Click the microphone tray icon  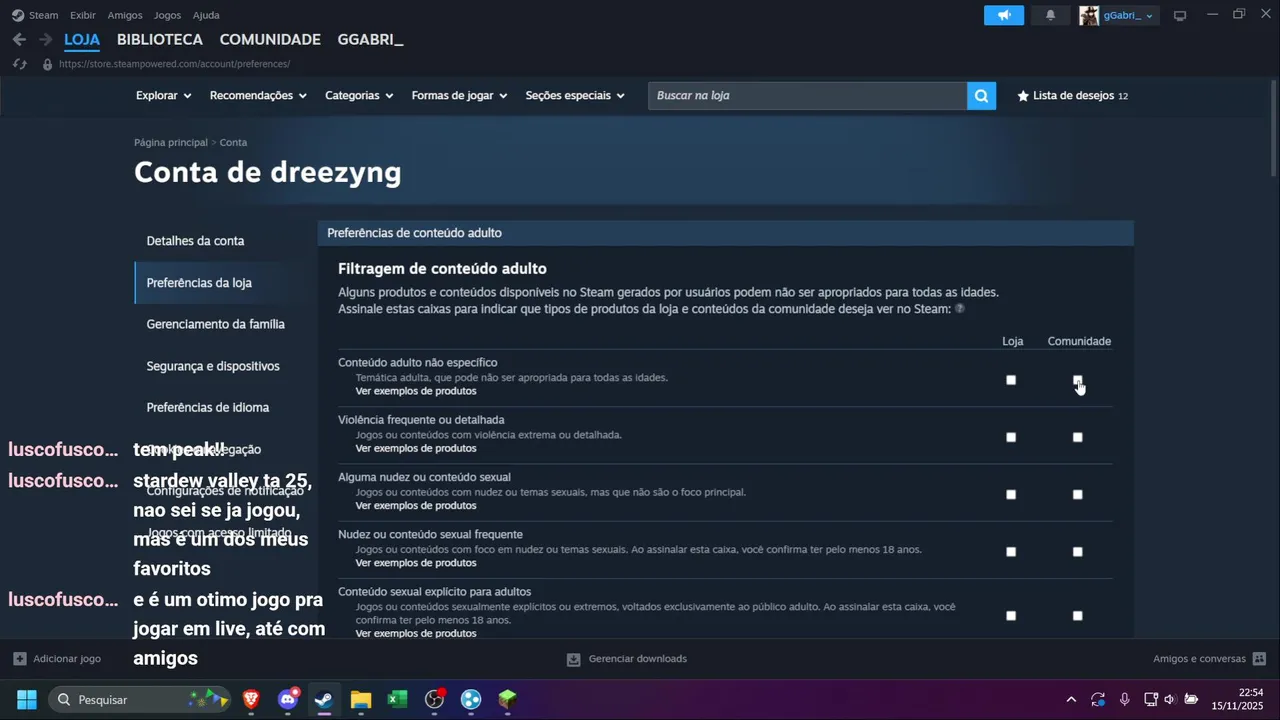(1125, 699)
